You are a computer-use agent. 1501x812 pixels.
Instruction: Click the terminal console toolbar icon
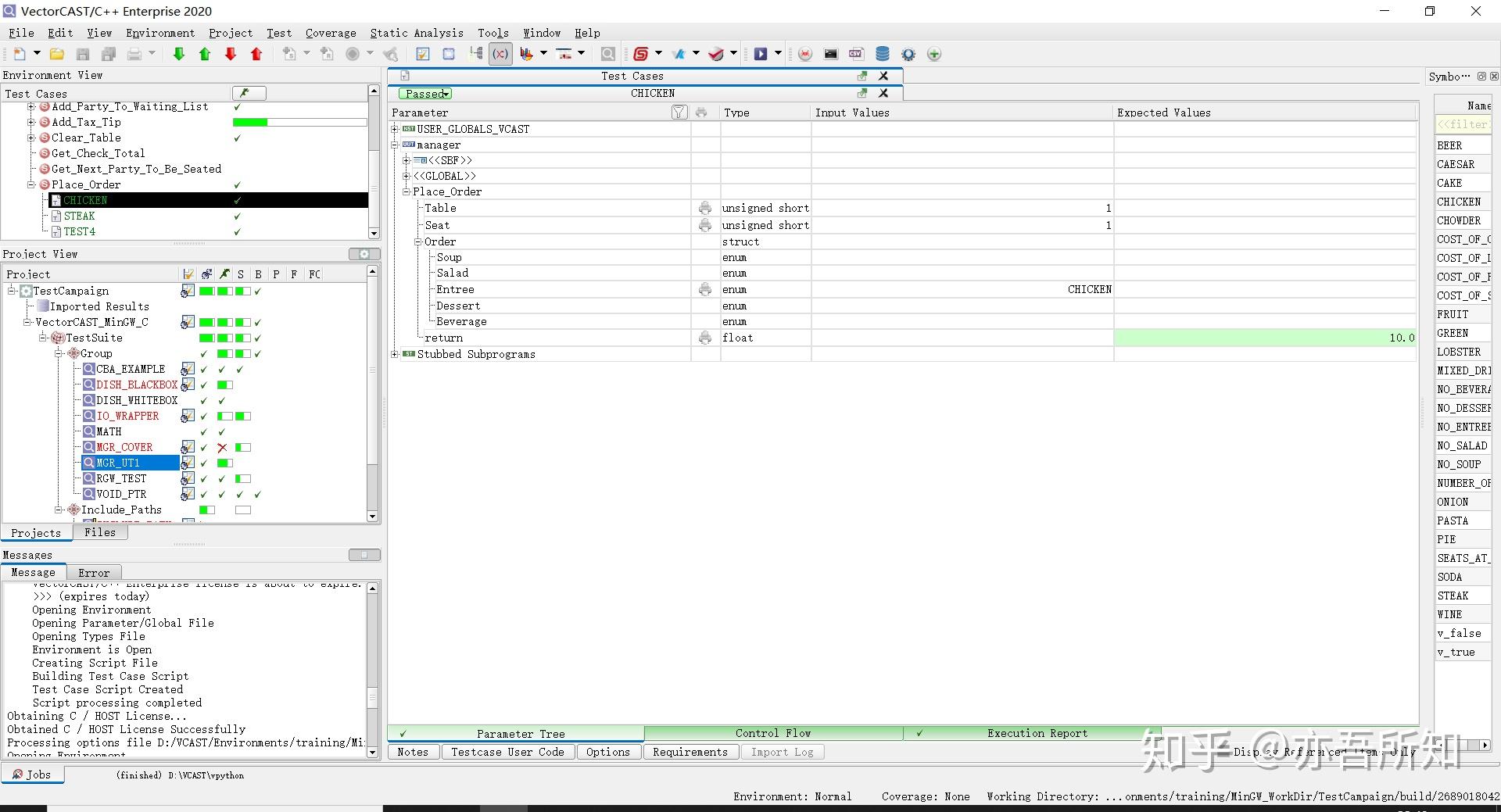pos(831,54)
